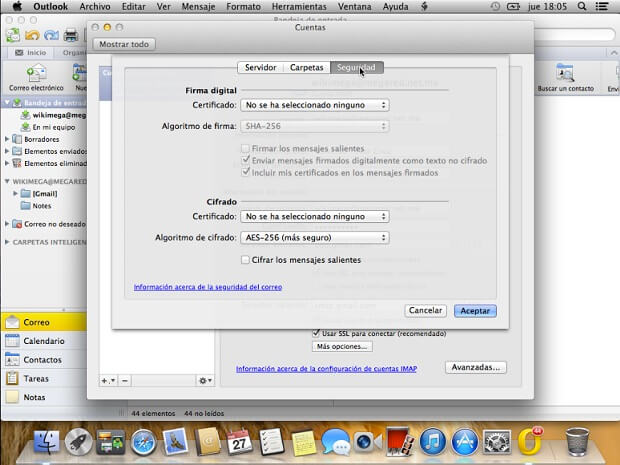Click the Aceptar button
Viewport: 620px width, 465px height.
tap(475, 311)
